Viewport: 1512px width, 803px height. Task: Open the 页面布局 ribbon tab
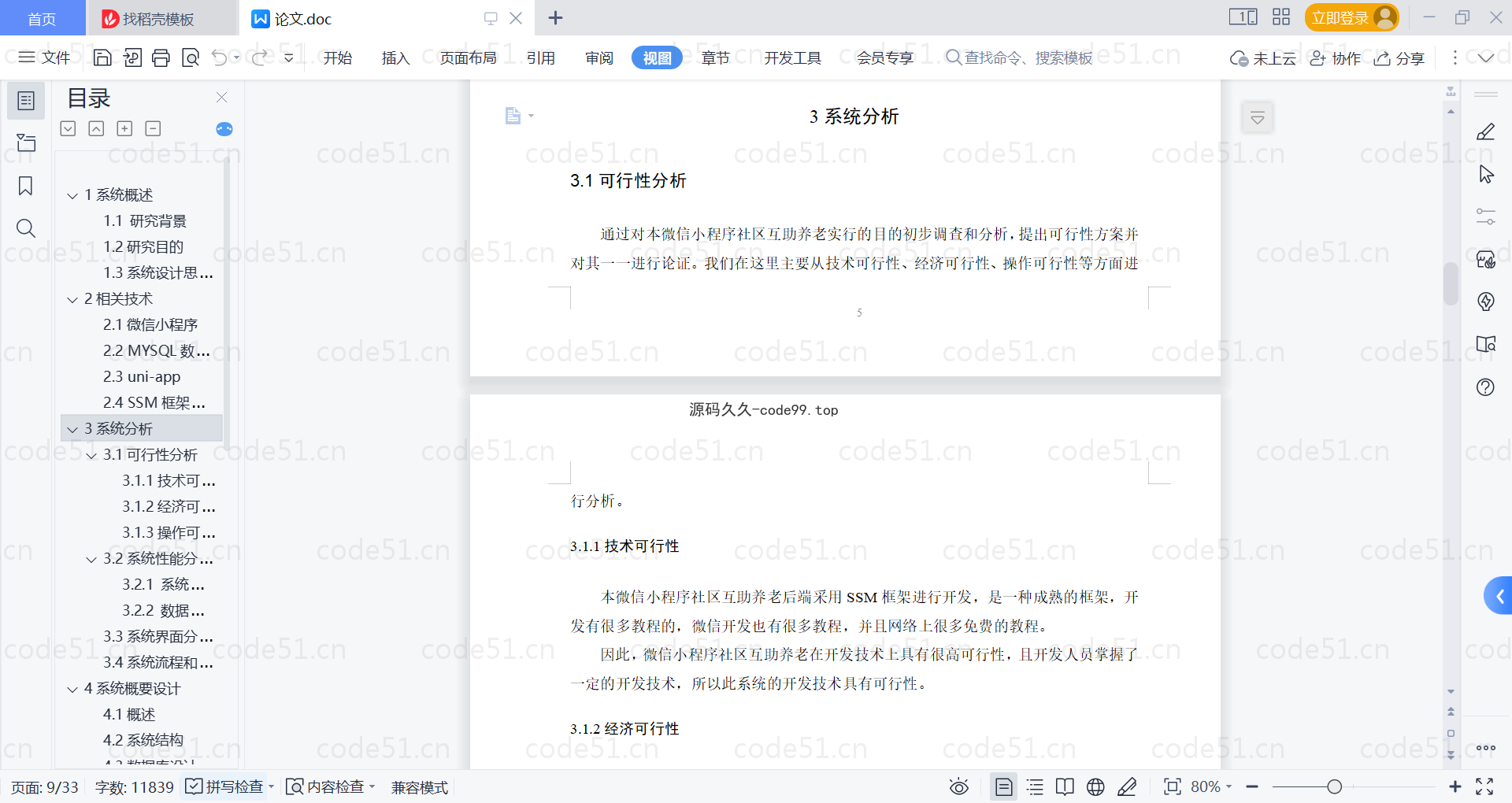click(x=468, y=57)
